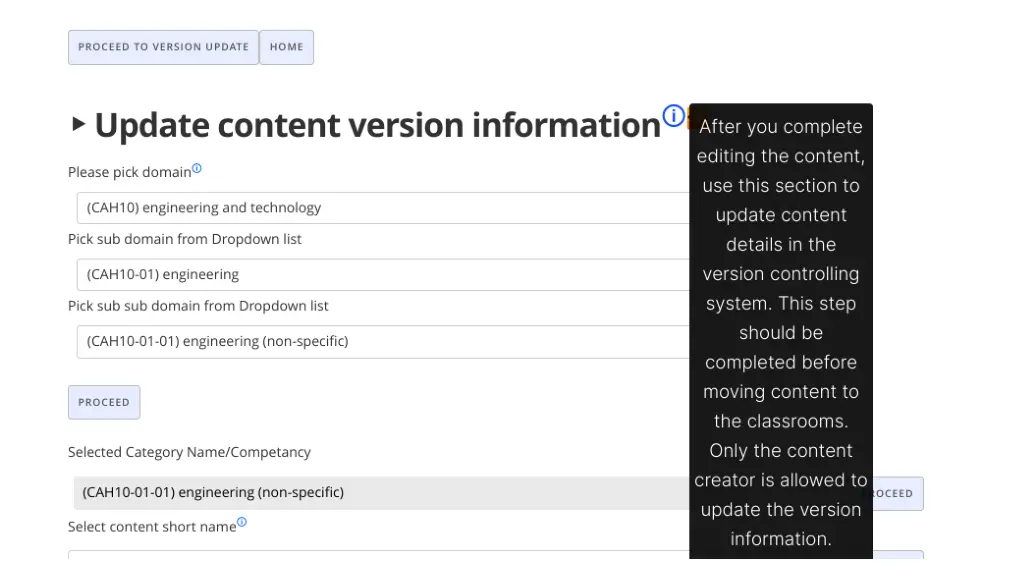Open sub domain dropdown showing (CAH10-01) engineering

click(x=383, y=274)
